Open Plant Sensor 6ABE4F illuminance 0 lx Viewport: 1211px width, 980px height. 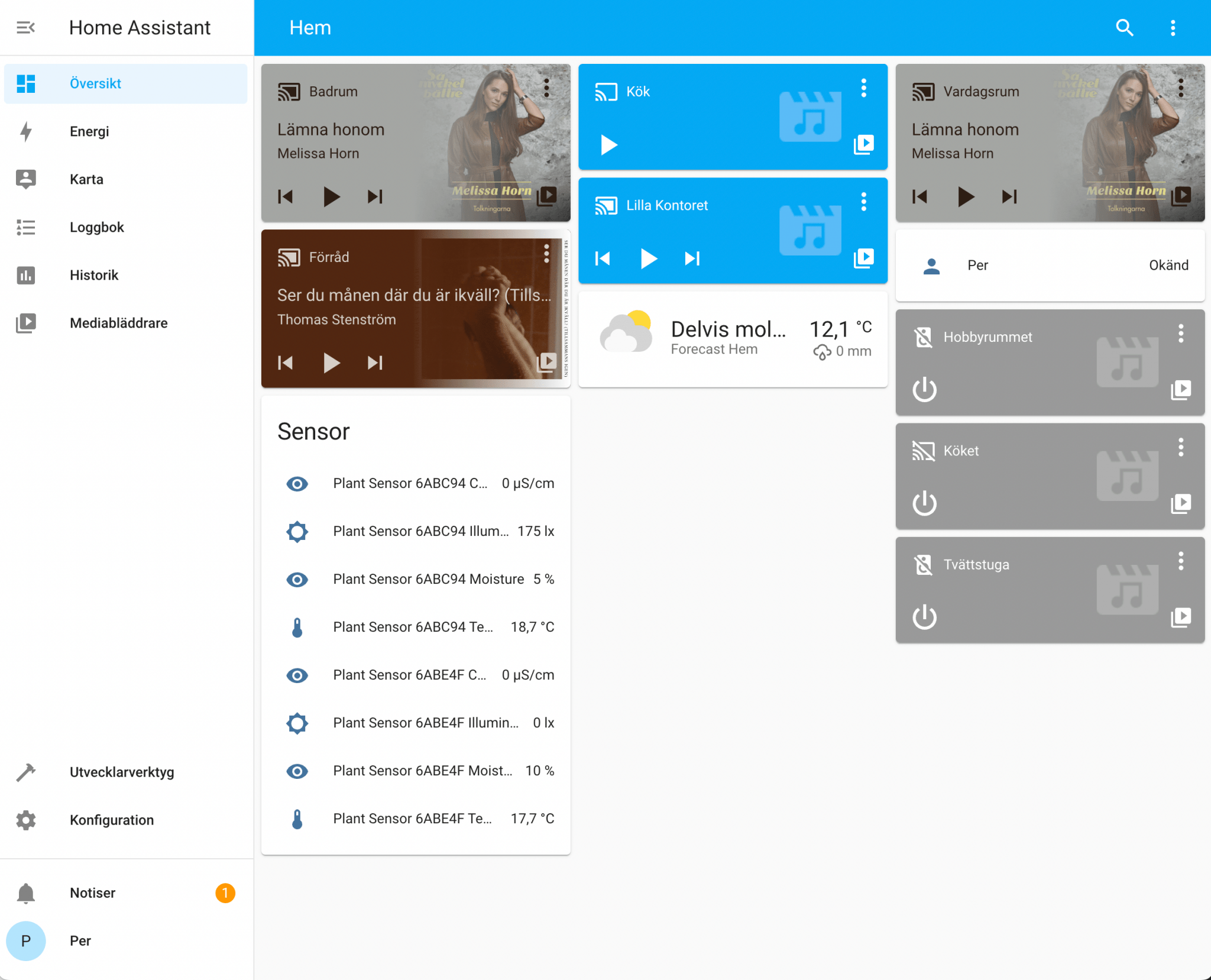[416, 723]
